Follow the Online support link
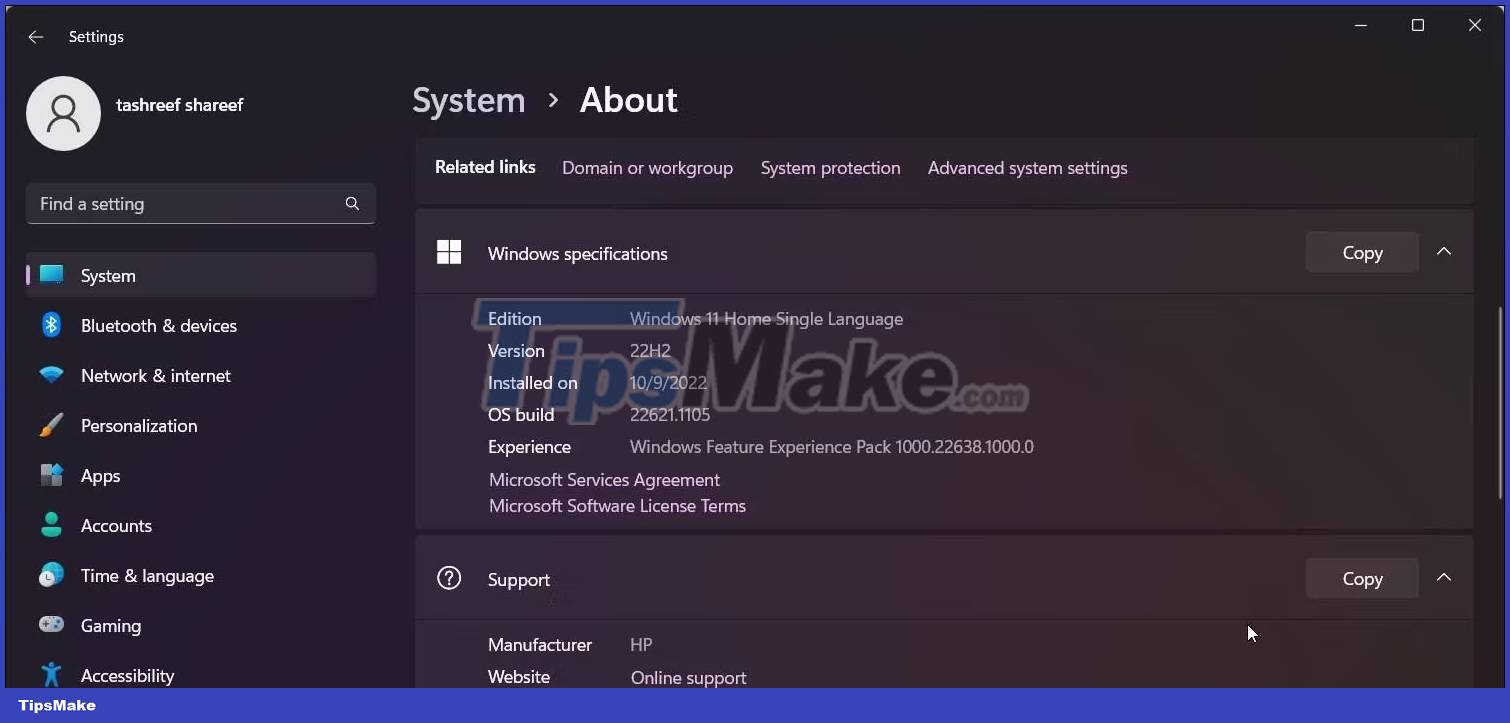 688,677
